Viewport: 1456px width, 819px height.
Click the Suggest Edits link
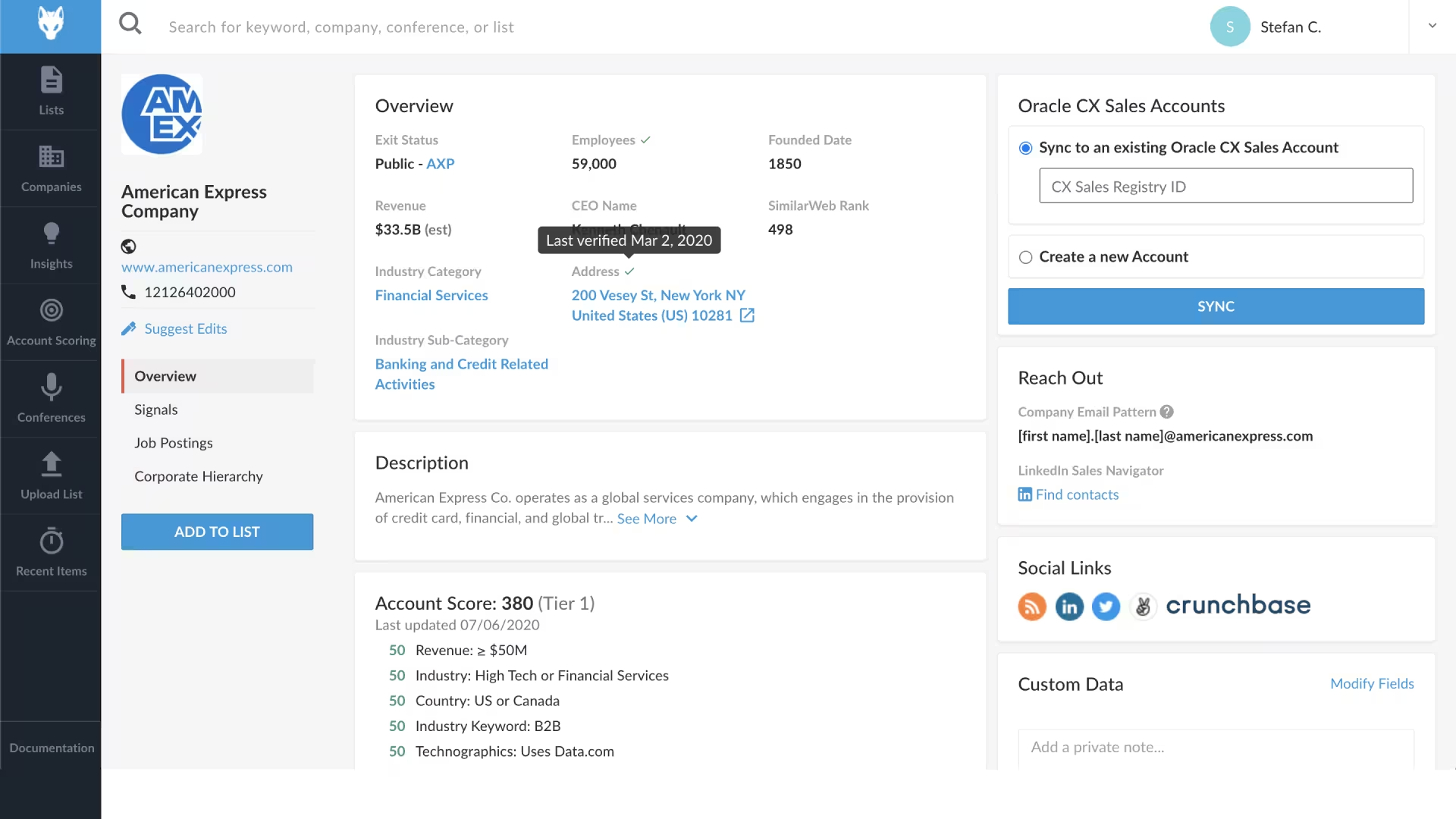(186, 328)
